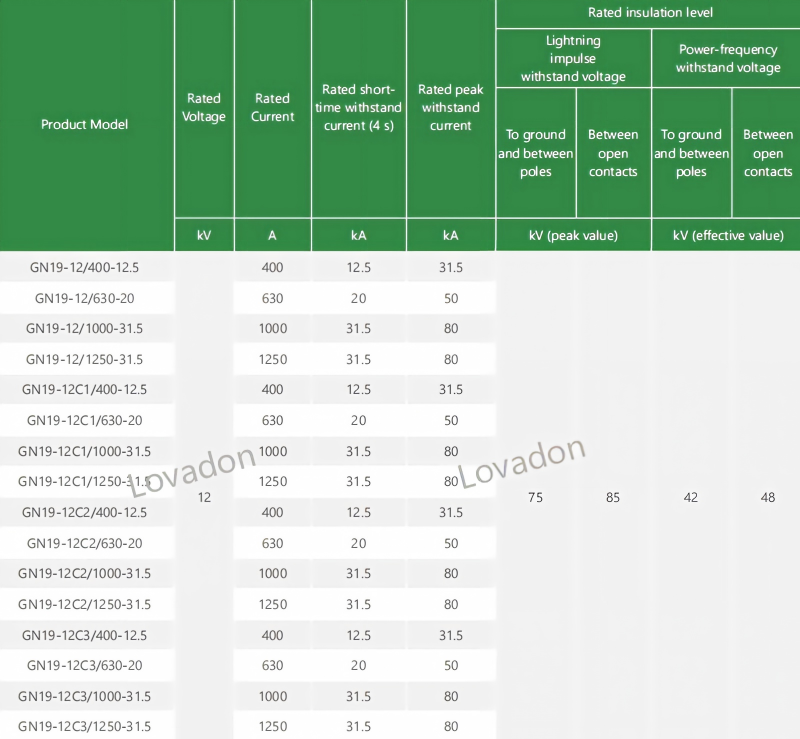Click model "GN19-12/630-20"
Image resolution: width=800 pixels, height=739 pixels.
point(84,298)
